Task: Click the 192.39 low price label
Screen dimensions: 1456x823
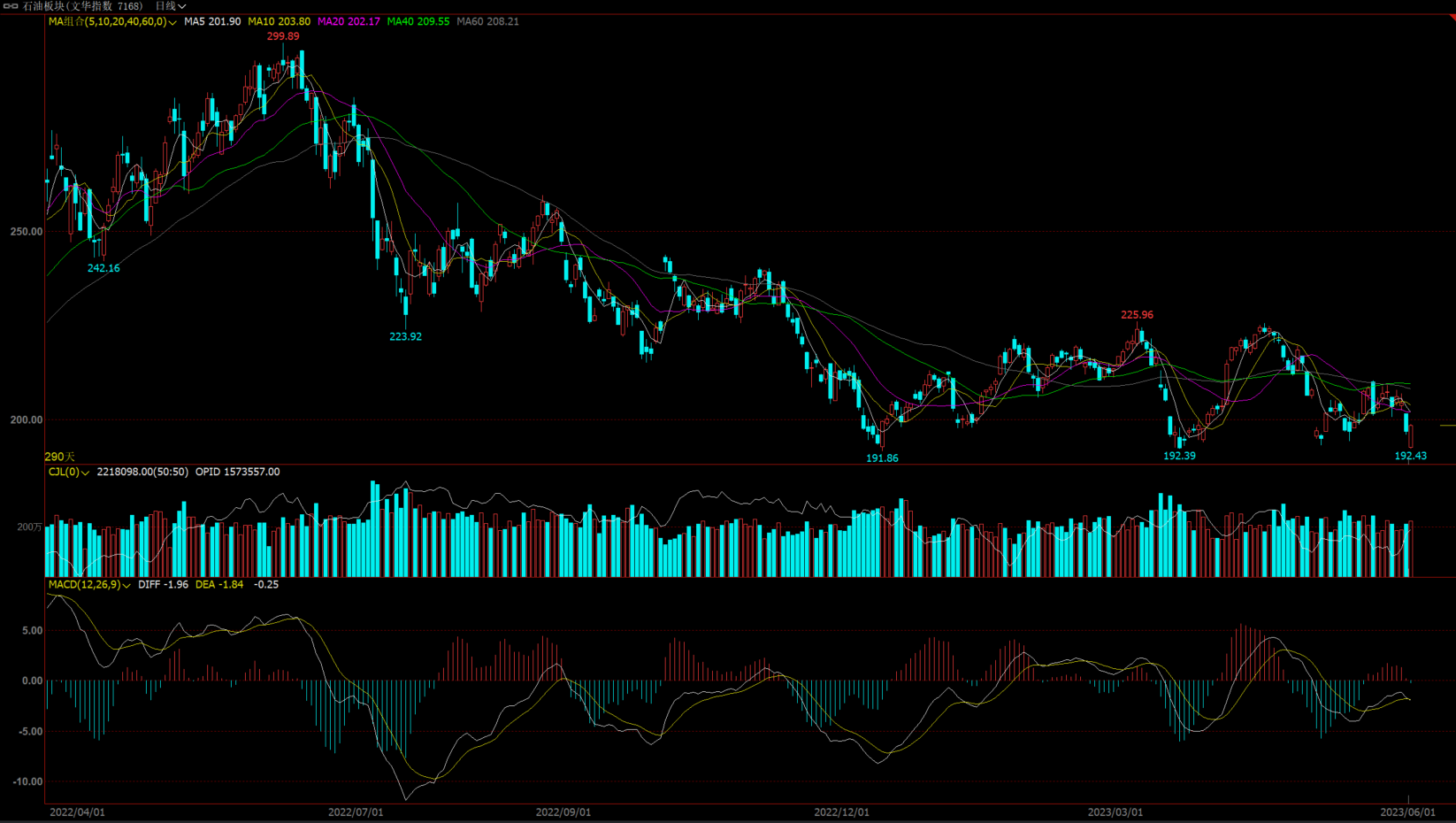Action: 1179,456
